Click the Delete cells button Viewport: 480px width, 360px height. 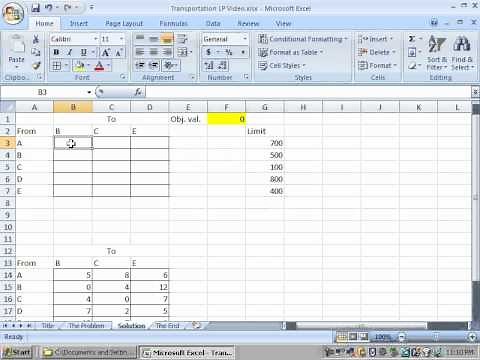(377, 52)
